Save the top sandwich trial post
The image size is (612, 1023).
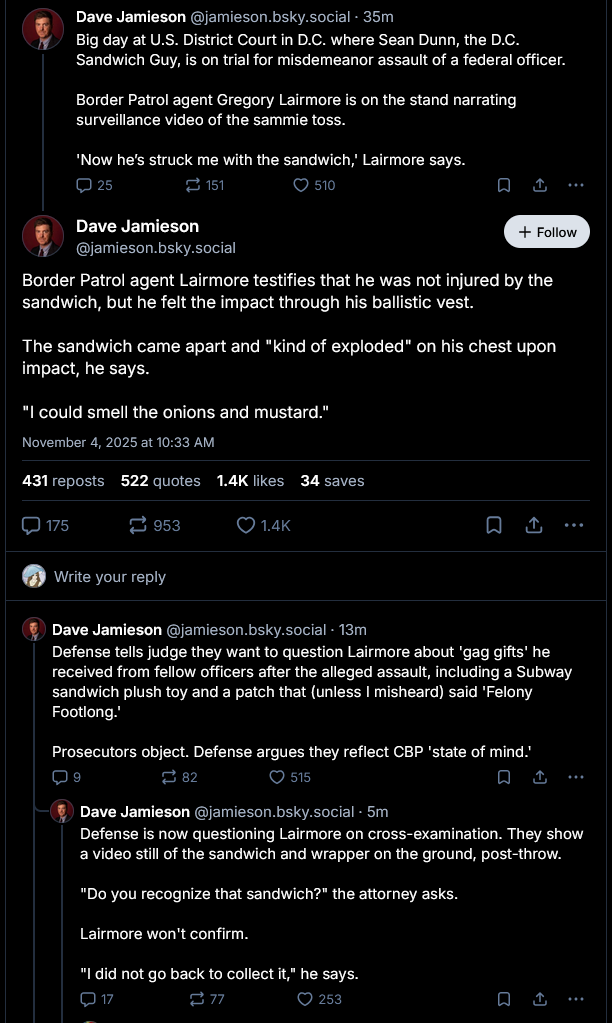tap(504, 185)
